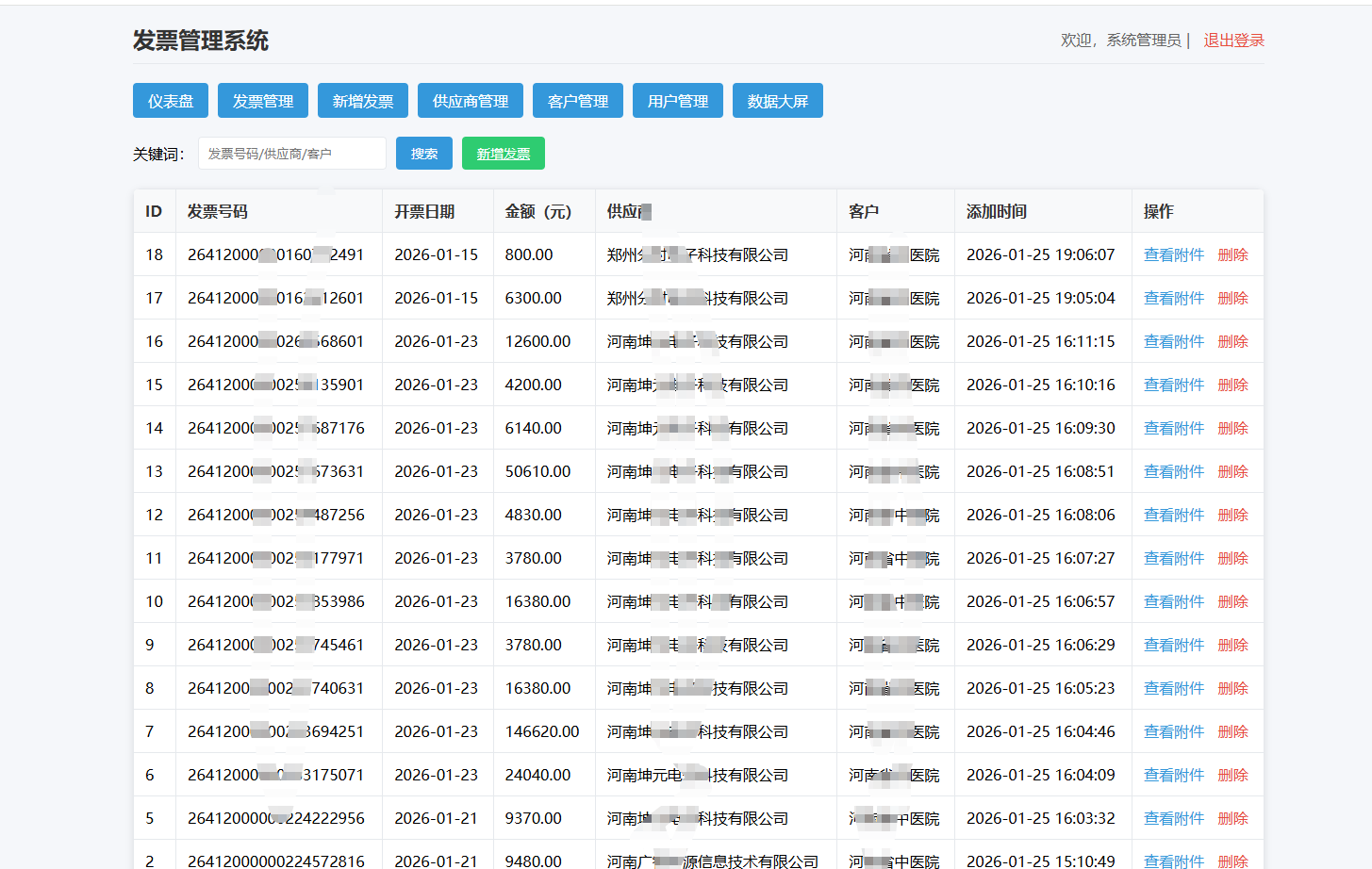Click the 金额 (元) column header
This screenshot has width=1372, height=869.
[538, 212]
